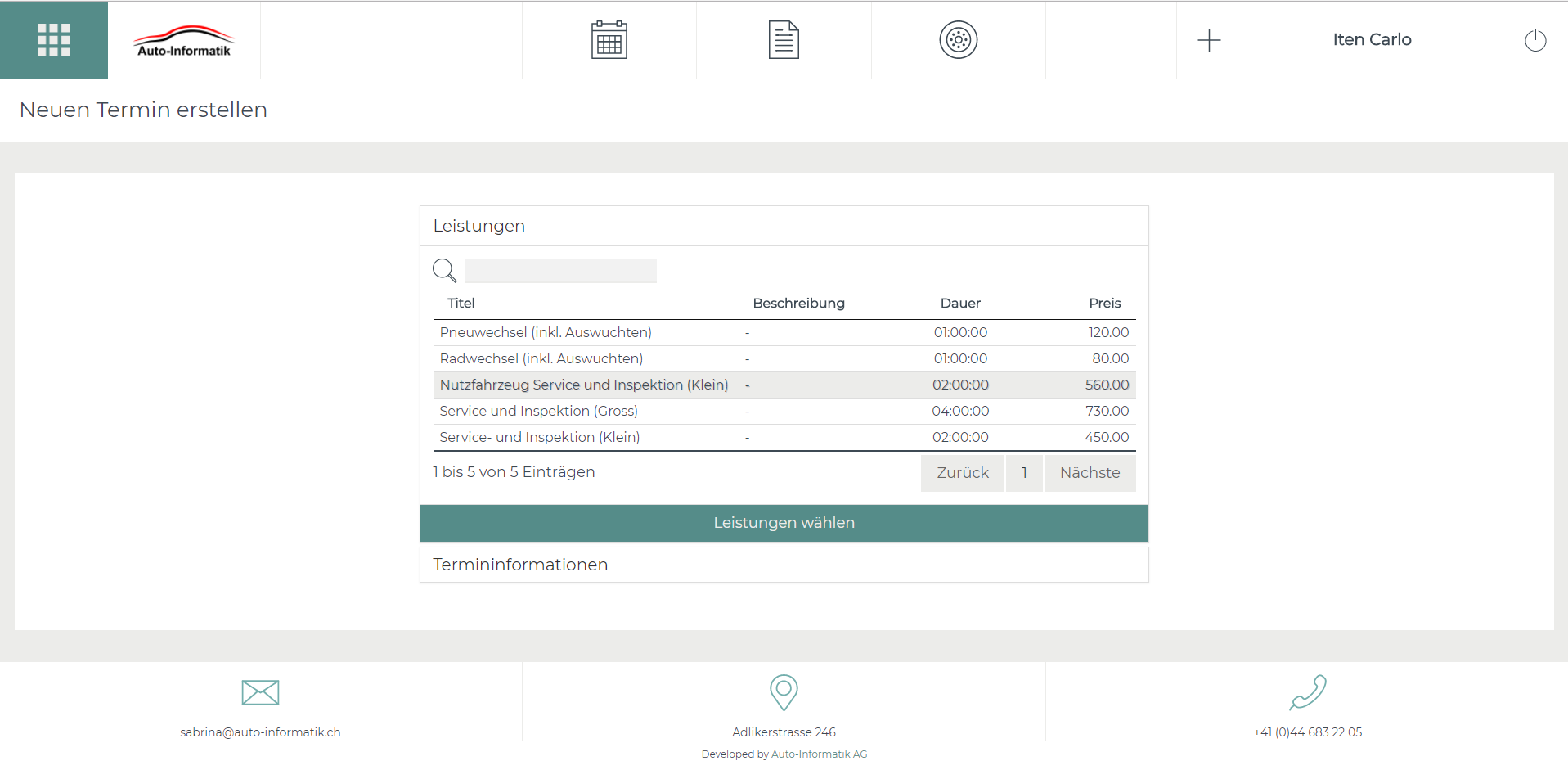1568x770 pixels.
Task: Select Pneuwechsel (inkl. Auswuchten) row
Action: click(784, 332)
